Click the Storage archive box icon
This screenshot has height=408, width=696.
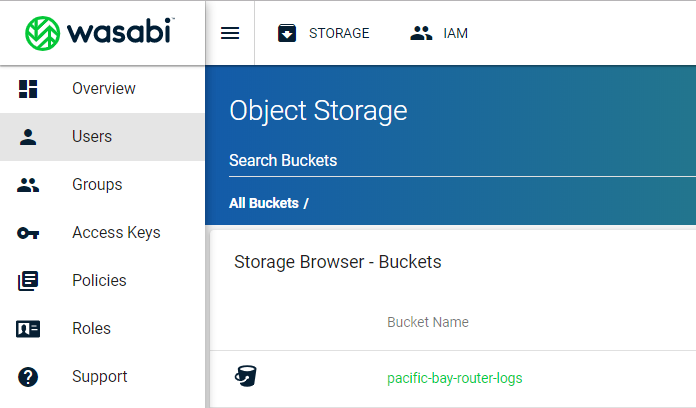click(x=287, y=33)
